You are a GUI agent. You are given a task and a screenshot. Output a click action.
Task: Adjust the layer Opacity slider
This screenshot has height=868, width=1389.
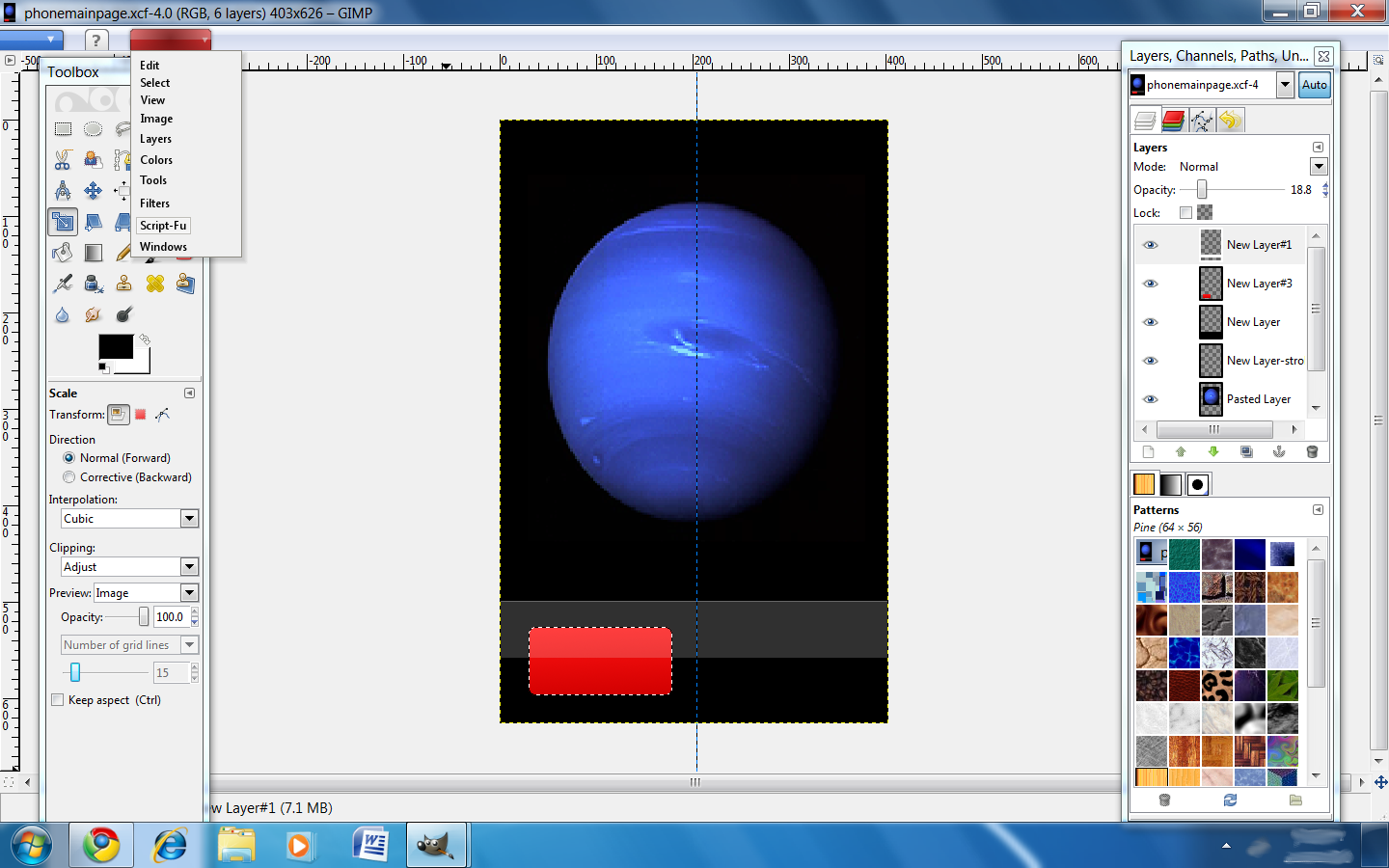tap(1204, 190)
